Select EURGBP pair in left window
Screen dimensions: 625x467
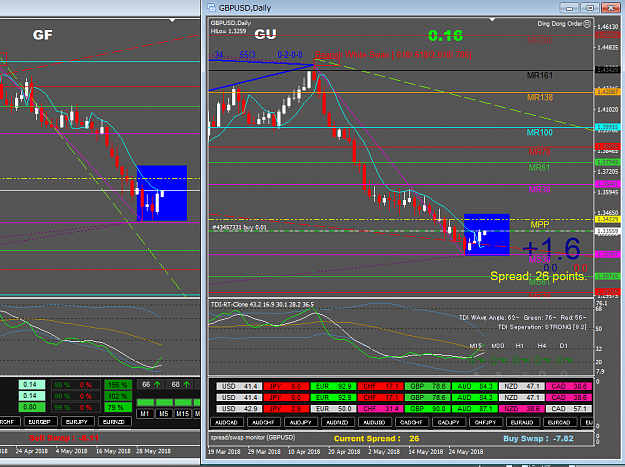(40, 422)
